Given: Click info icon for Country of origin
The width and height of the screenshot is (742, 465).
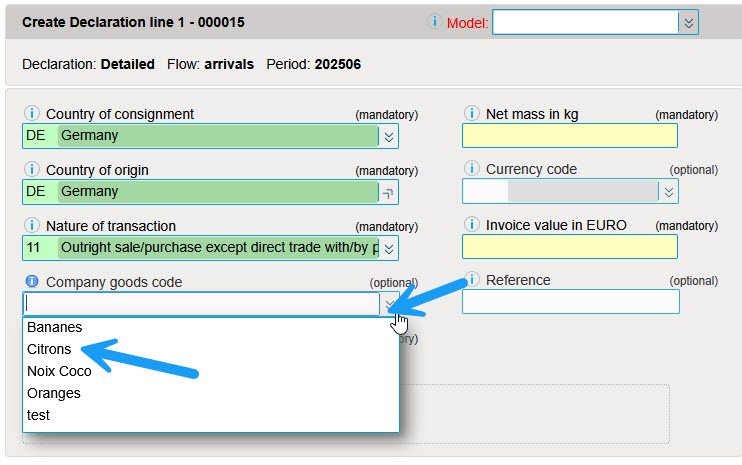Looking at the screenshot, I should (31, 170).
